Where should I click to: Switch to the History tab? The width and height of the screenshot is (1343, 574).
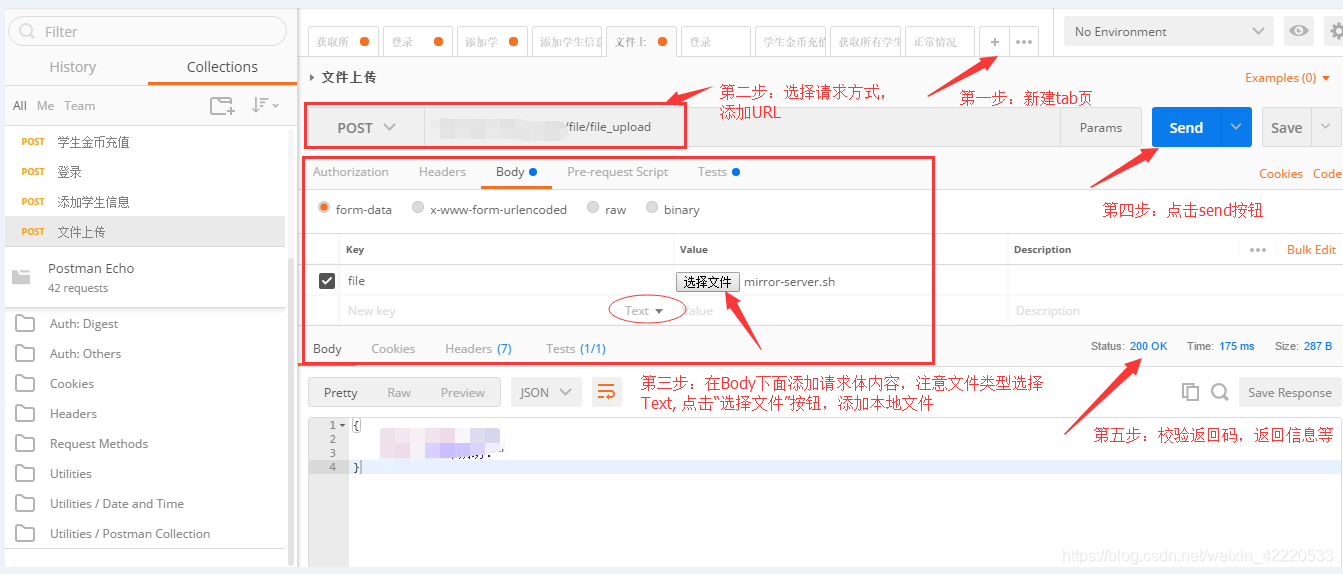click(73, 67)
